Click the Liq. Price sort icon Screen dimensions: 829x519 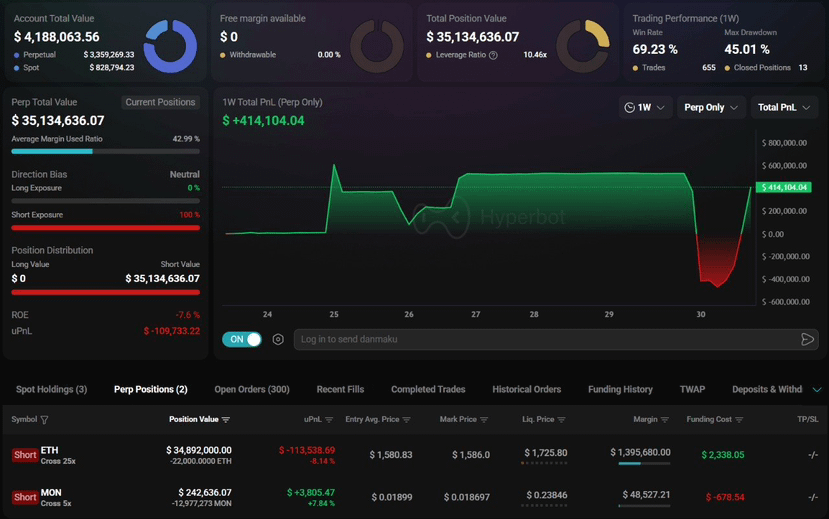pyautogui.click(x=561, y=420)
